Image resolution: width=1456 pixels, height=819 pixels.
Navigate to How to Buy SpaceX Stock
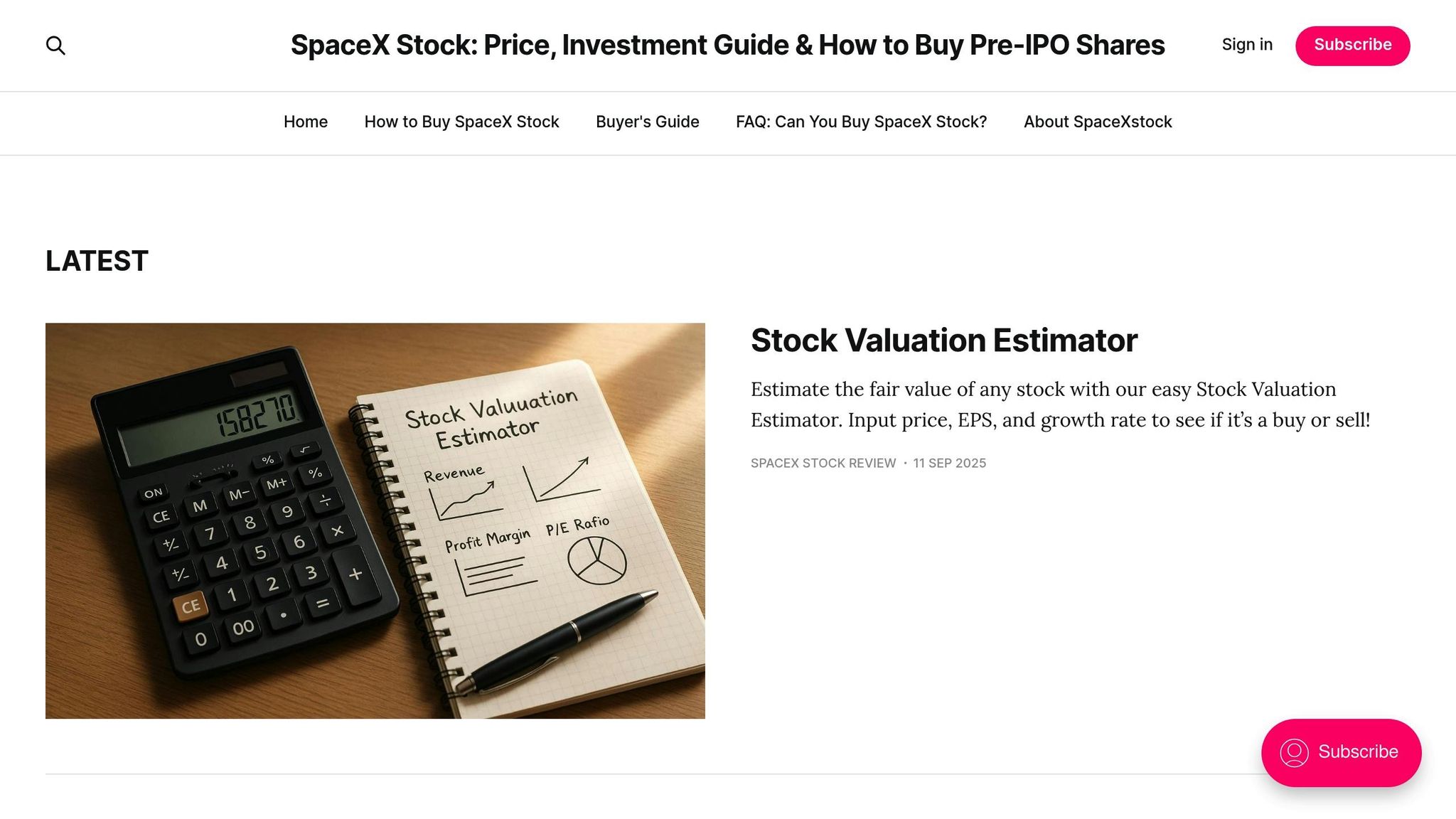[461, 122]
